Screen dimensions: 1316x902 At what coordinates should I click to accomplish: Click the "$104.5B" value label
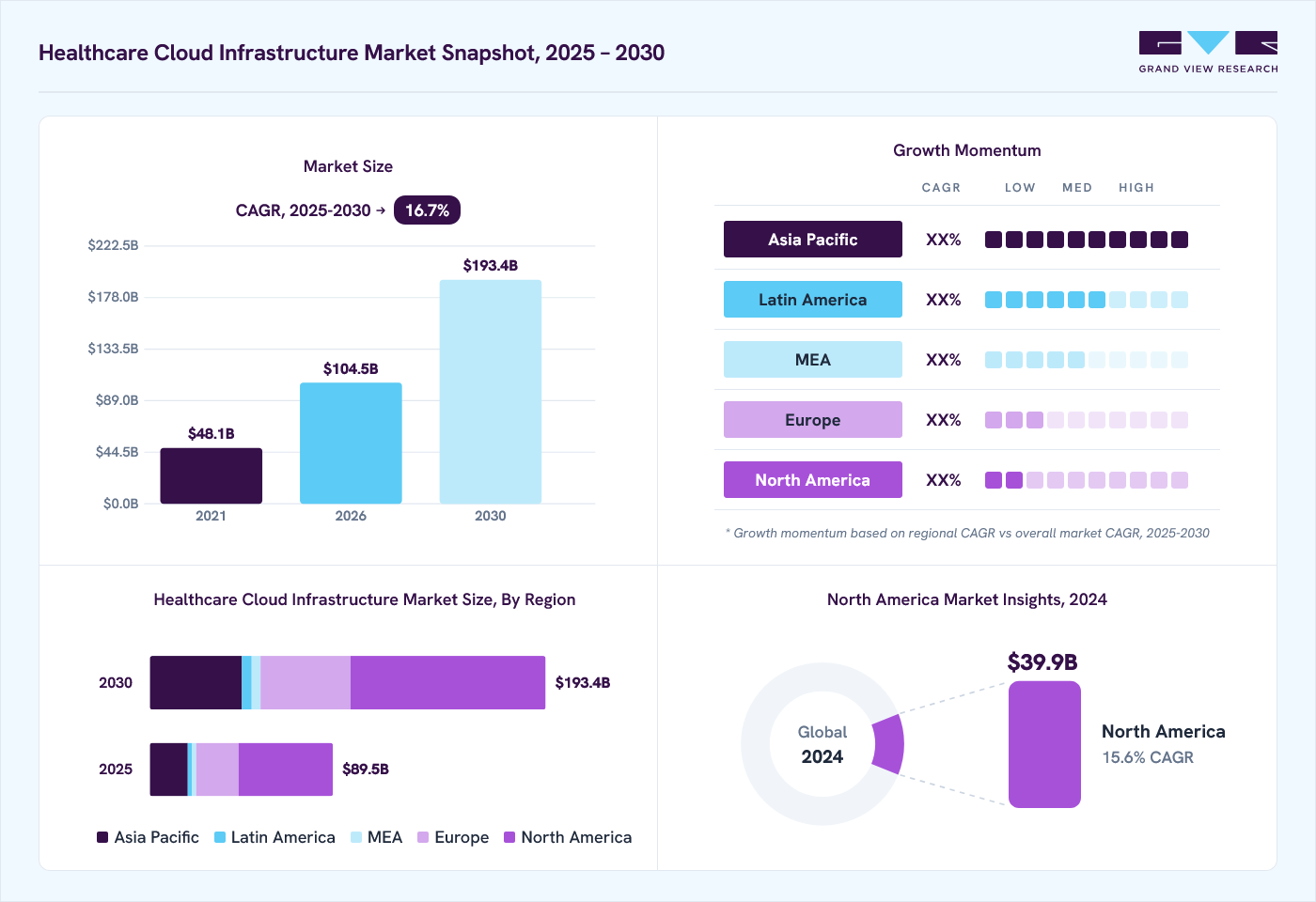pyautogui.click(x=351, y=369)
